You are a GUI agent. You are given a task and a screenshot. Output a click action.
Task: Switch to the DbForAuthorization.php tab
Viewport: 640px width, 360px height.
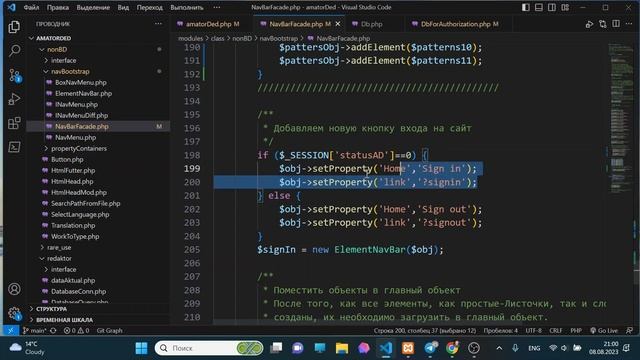pos(459,24)
